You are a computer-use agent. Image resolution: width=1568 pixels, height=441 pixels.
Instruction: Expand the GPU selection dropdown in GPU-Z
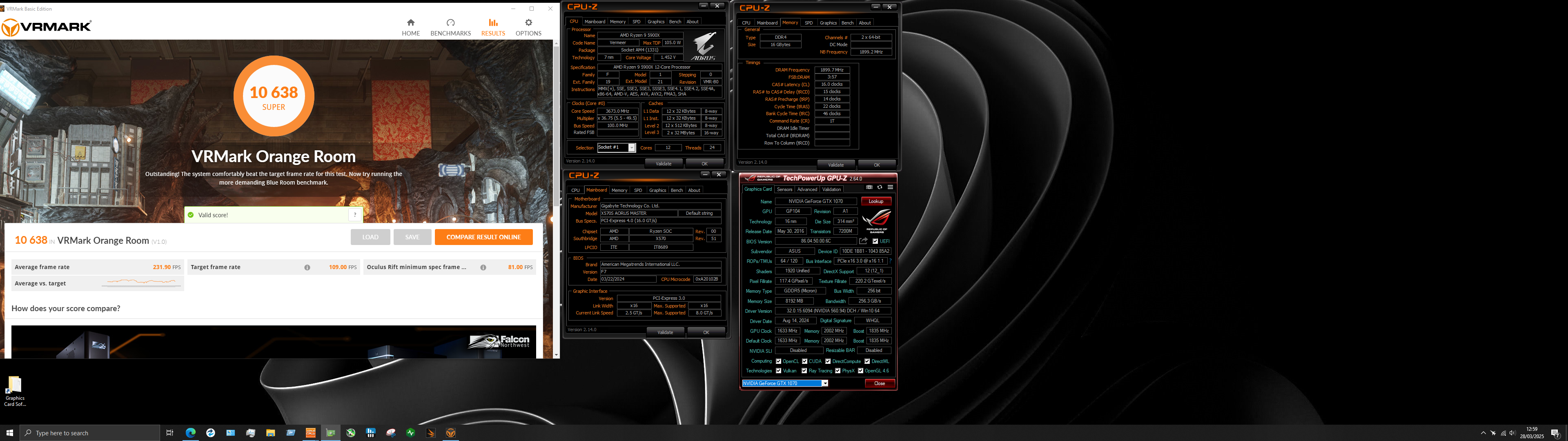pyautogui.click(x=825, y=383)
